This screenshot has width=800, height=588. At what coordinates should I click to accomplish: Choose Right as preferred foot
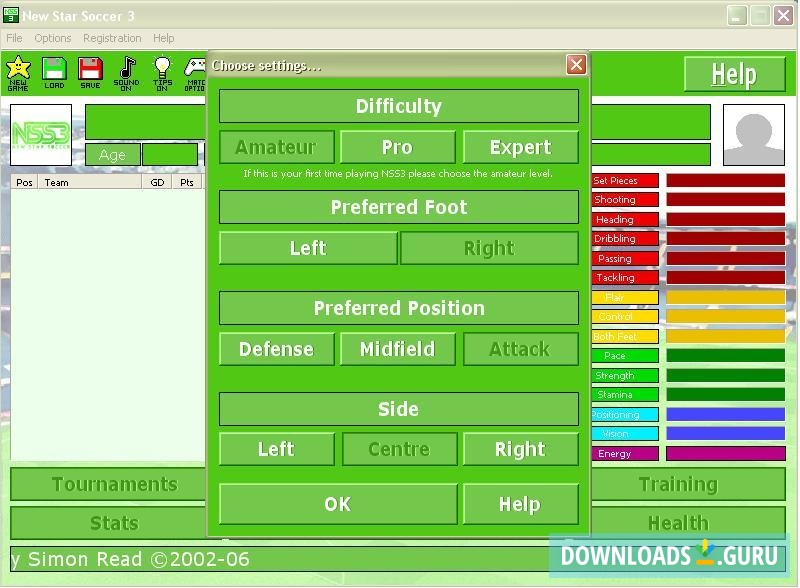click(x=489, y=248)
